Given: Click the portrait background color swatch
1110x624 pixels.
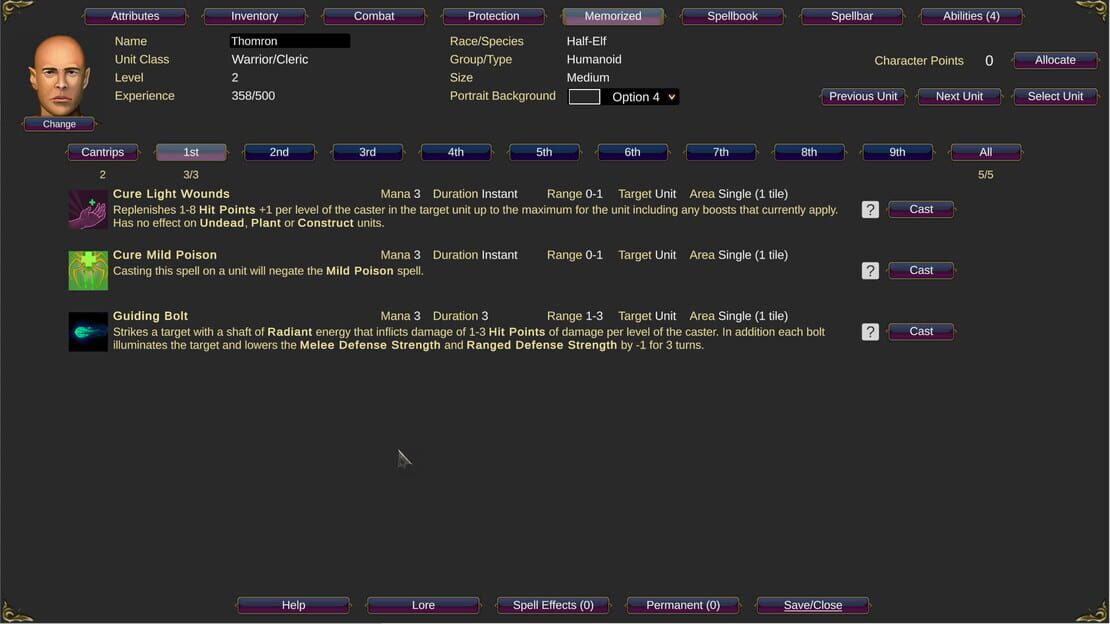Looking at the screenshot, I should [x=585, y=97].
